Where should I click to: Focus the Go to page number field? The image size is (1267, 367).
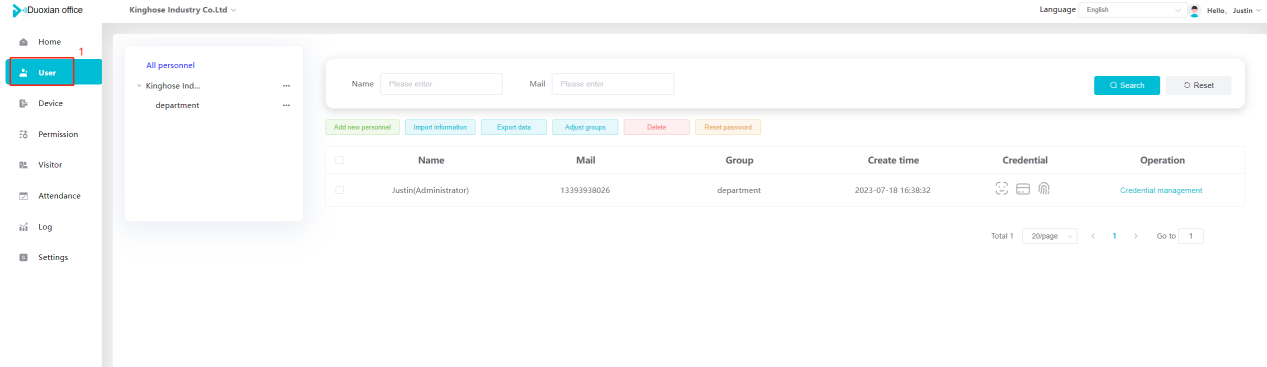coord(1191,236)
